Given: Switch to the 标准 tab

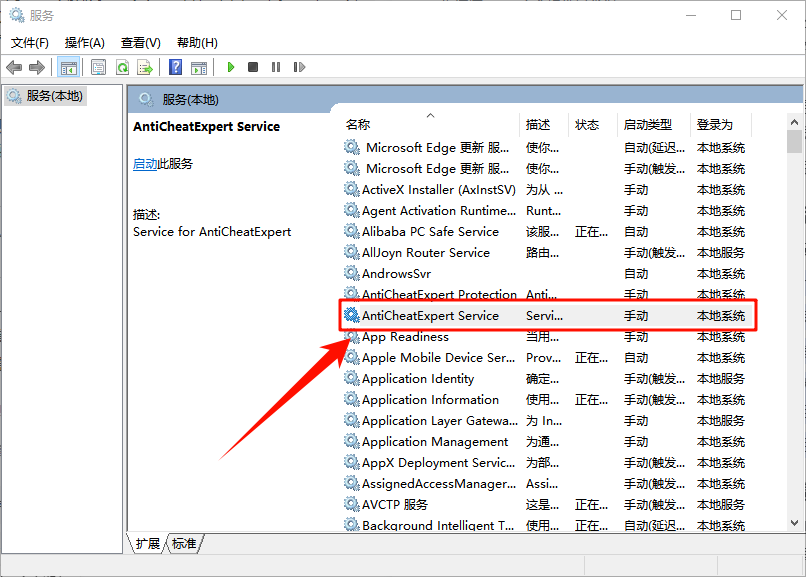Looking at the screenshot, I should 184,544.
